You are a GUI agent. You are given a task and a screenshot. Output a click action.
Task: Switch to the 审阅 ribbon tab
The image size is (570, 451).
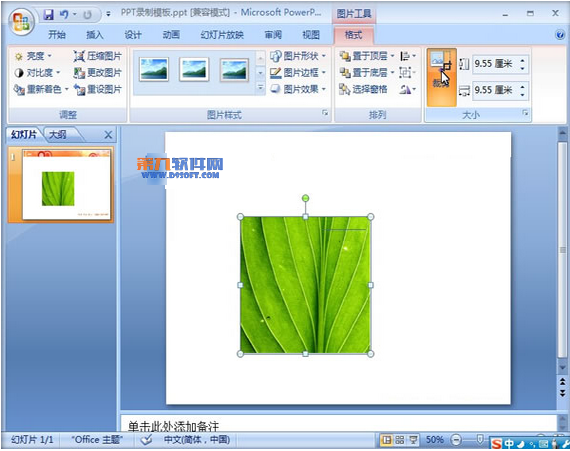[273, 35]
